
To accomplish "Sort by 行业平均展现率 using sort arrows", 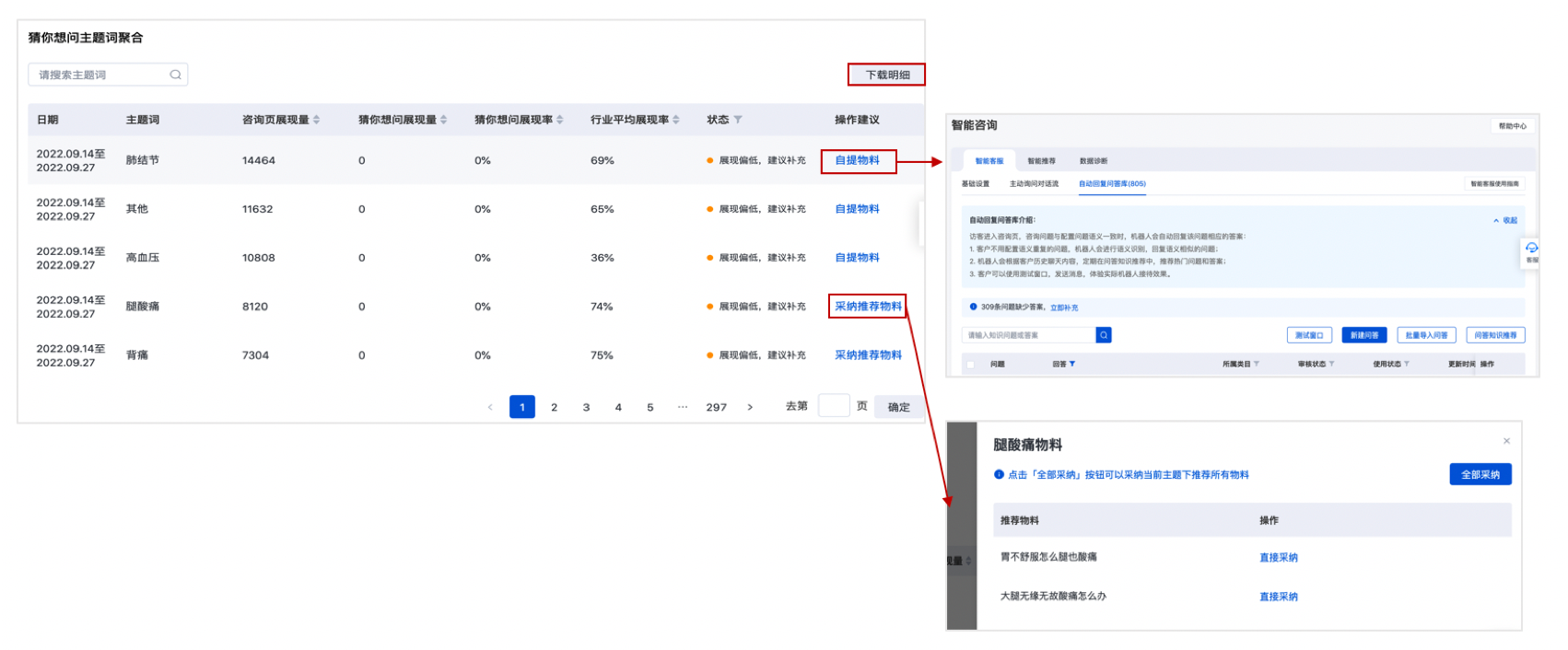I will tap(676, 120).
